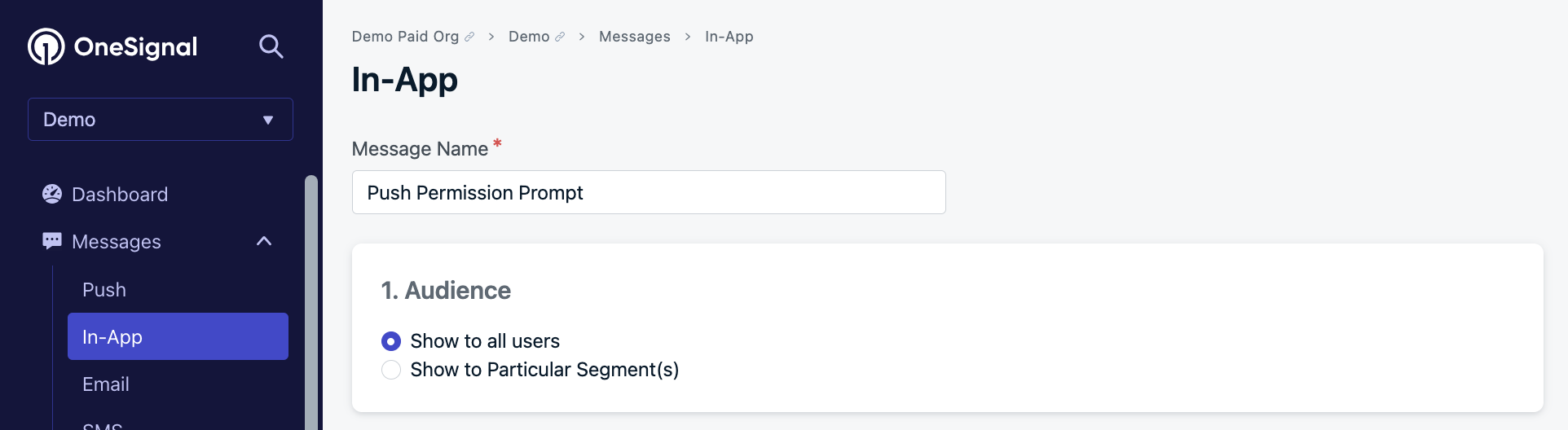Select Show to Particular Segment(s) radio
Screen dimensions: 1568x430
tap(391, 370)
